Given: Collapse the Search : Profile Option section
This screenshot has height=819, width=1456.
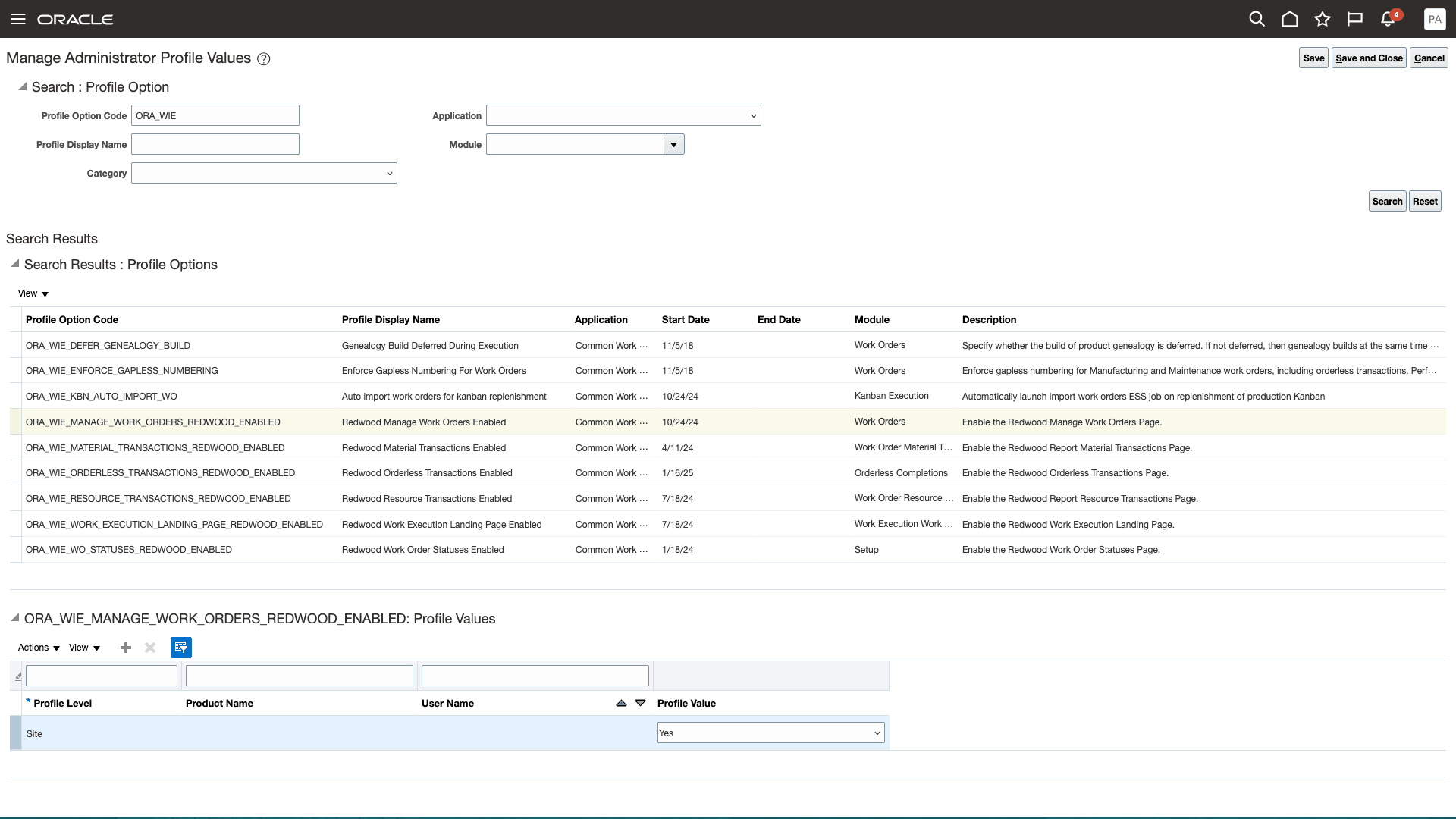Looking at the screenshot, I should (23, 86).
